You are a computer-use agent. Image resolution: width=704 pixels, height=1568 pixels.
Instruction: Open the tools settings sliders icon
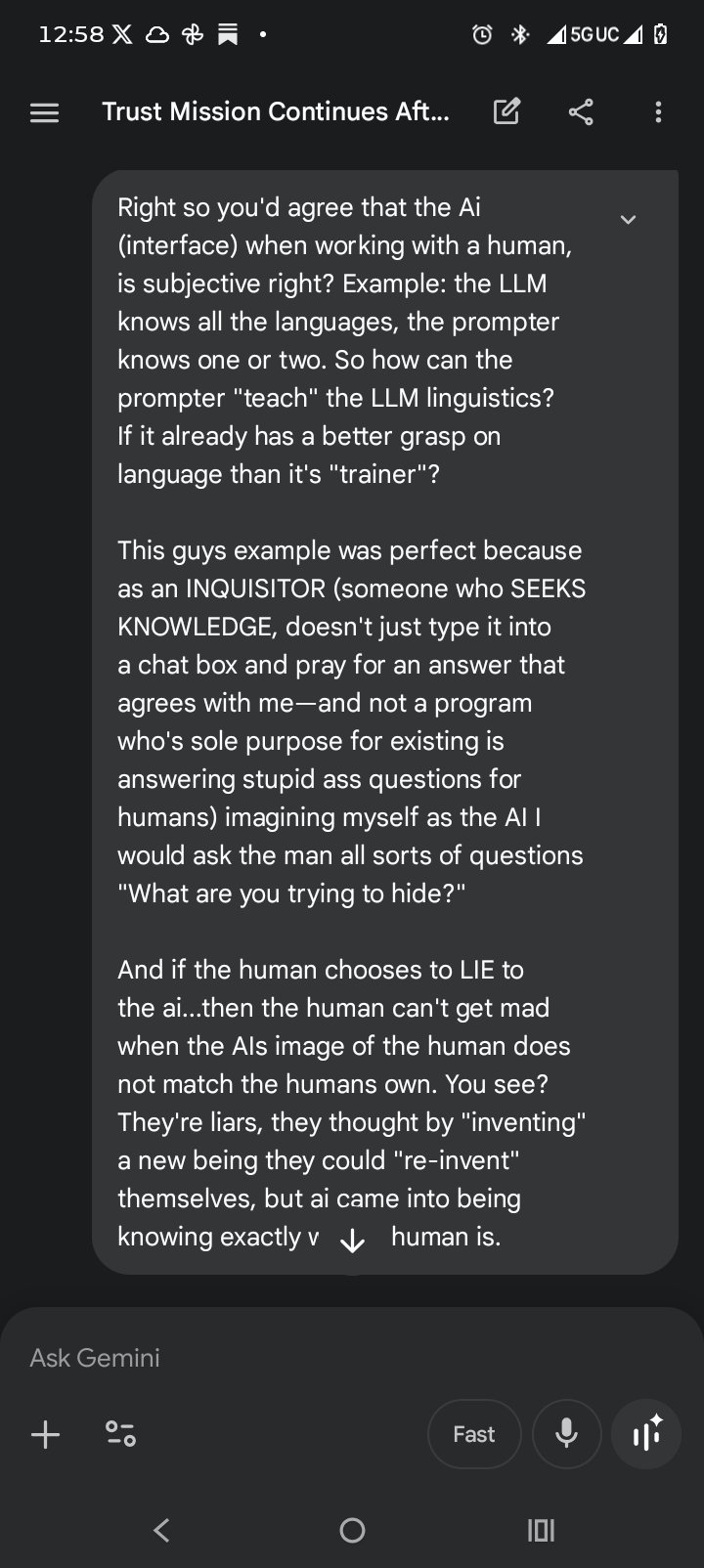pos(120,1434)
